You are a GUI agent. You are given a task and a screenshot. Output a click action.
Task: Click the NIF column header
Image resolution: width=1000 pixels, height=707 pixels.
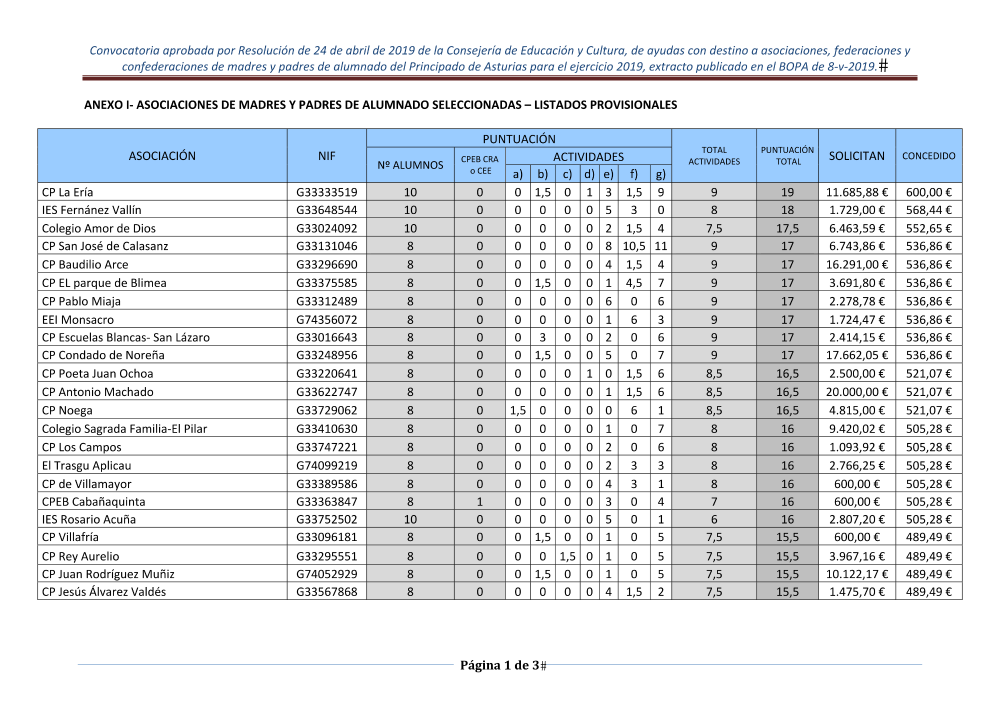(x=327, y=156)
